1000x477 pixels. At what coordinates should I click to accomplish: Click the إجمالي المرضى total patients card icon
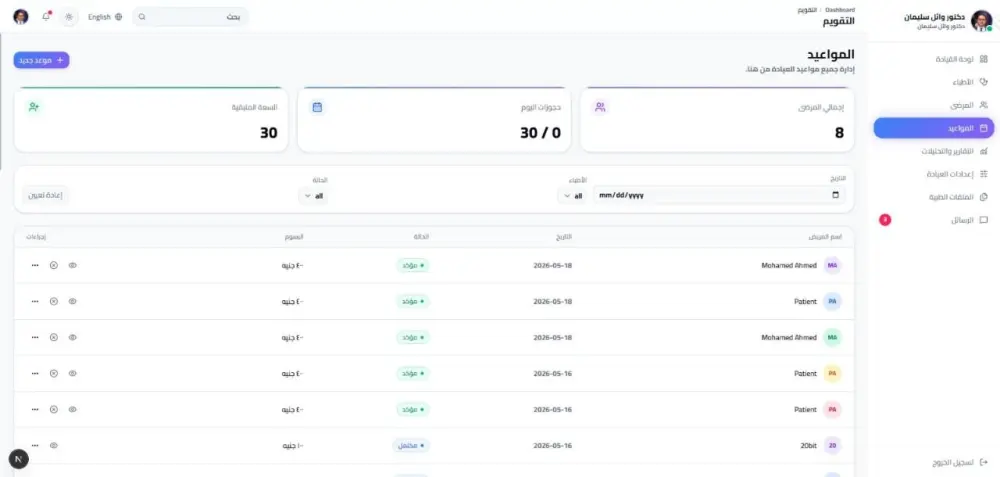[x=599, y=107]
